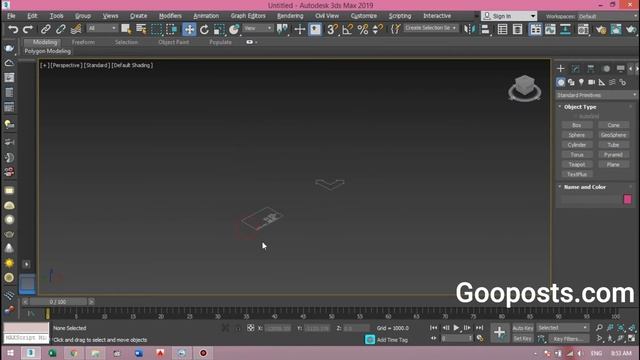Activate the Select Object tool

point(126,29)
